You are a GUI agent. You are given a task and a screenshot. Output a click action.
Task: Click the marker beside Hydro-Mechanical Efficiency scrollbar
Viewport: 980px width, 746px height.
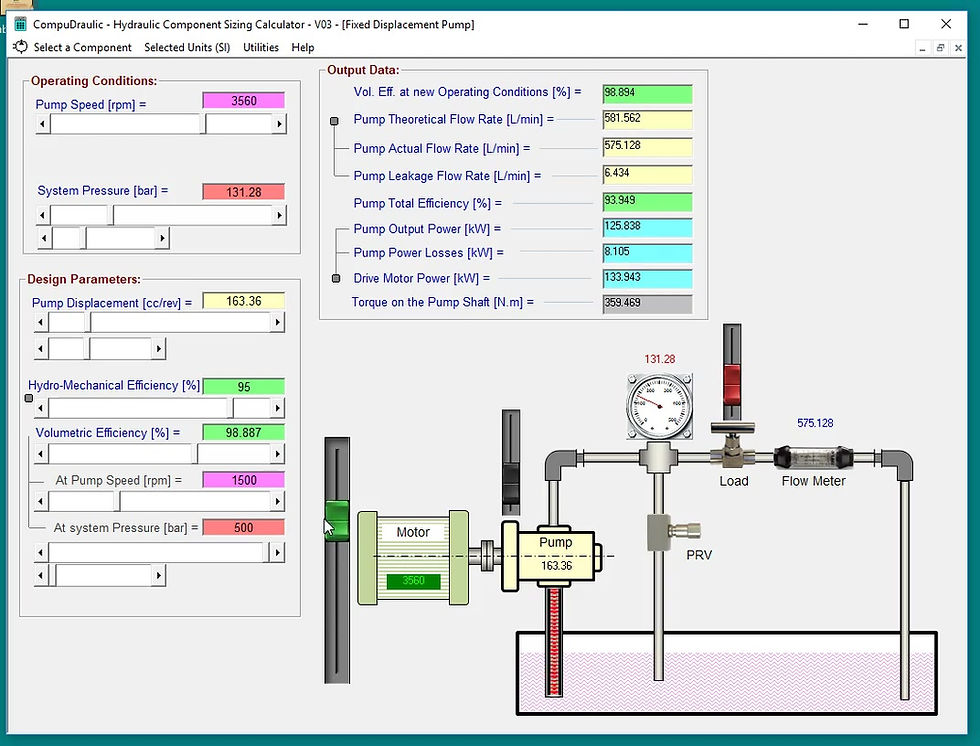click(29, 398)
